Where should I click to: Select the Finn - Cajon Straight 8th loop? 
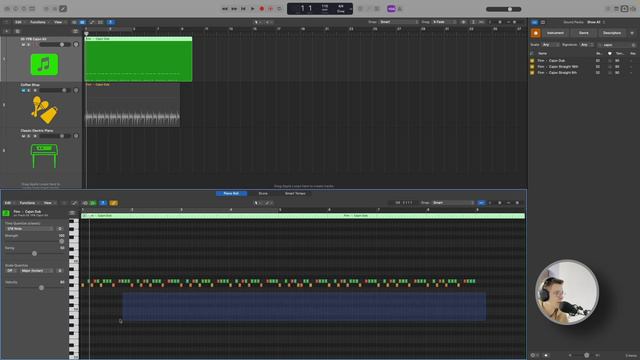583,73
